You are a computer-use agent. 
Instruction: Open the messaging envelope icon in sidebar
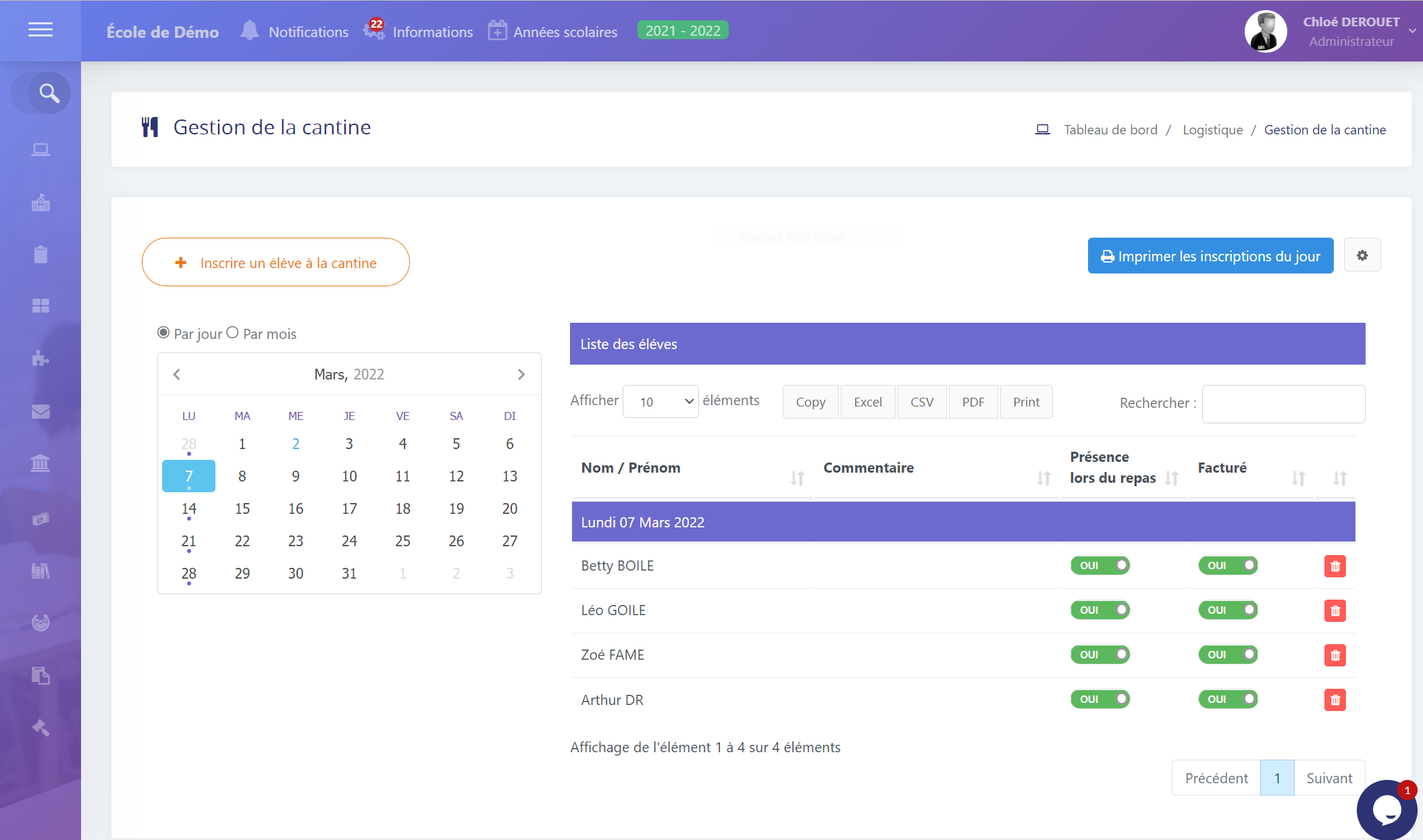point(41,411)
